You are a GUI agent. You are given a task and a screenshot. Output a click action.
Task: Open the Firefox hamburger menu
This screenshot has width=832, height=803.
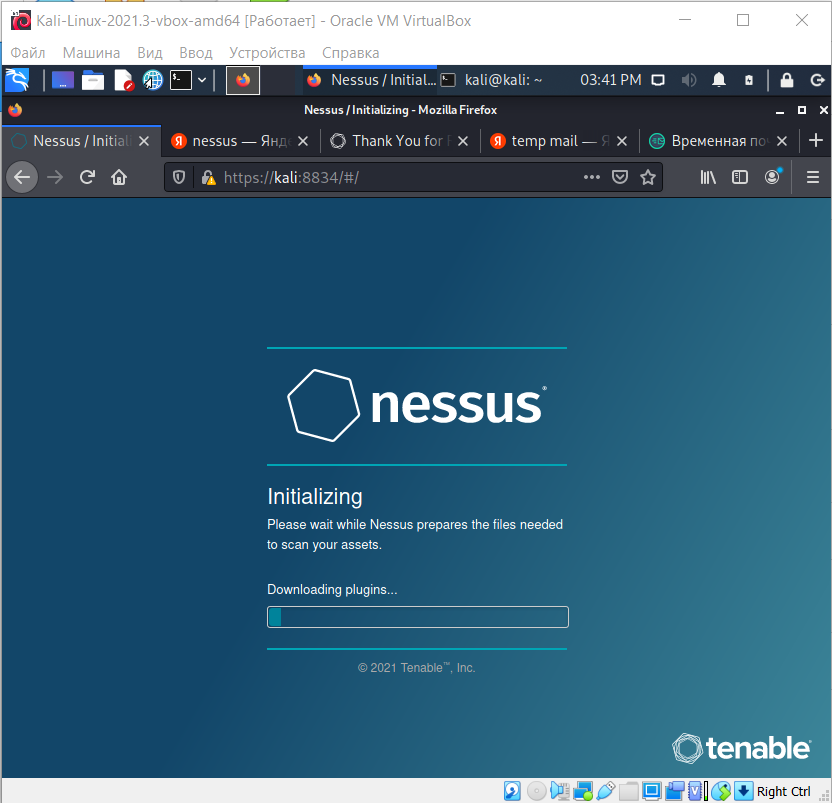pos(813,177)
